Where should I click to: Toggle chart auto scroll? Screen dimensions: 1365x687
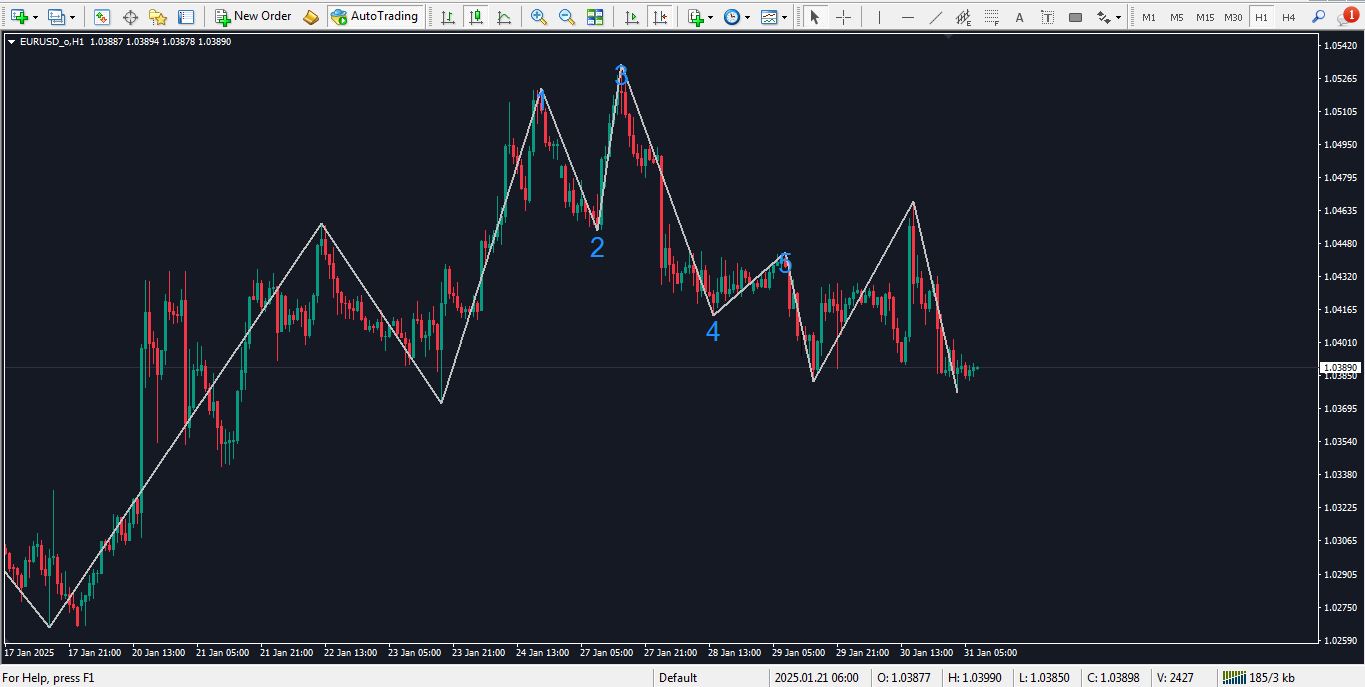631,17
